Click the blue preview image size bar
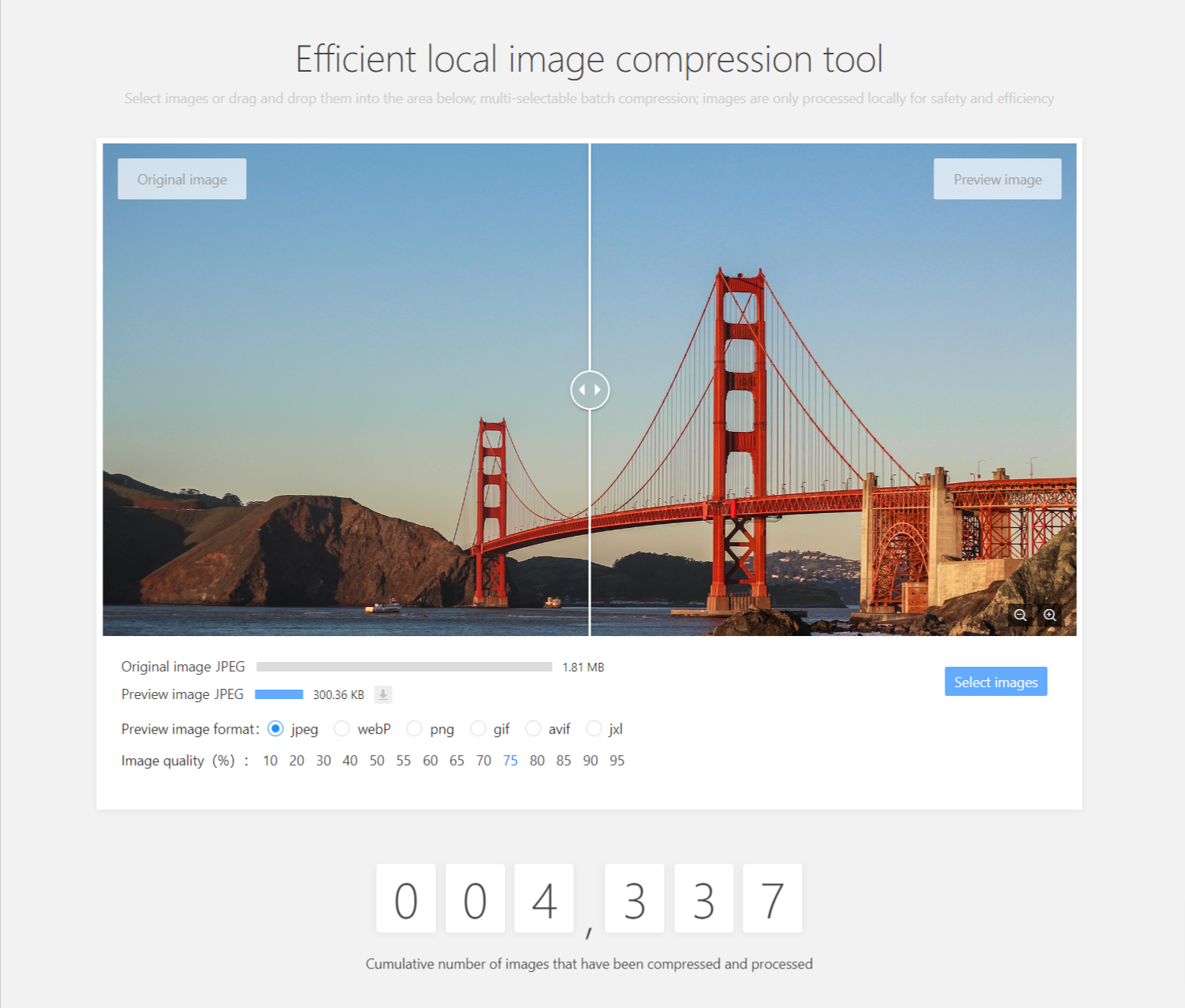 coord(279,694)
